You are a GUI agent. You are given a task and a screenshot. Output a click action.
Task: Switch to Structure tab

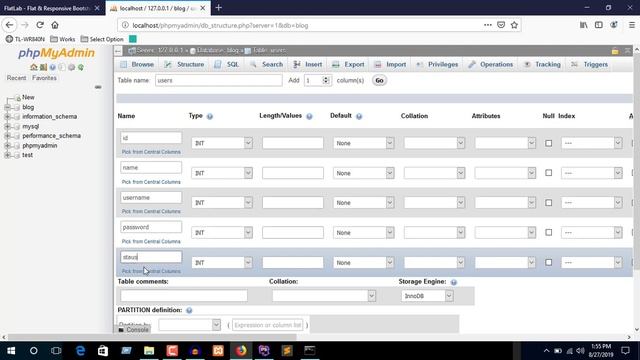(x=184, y=64)
